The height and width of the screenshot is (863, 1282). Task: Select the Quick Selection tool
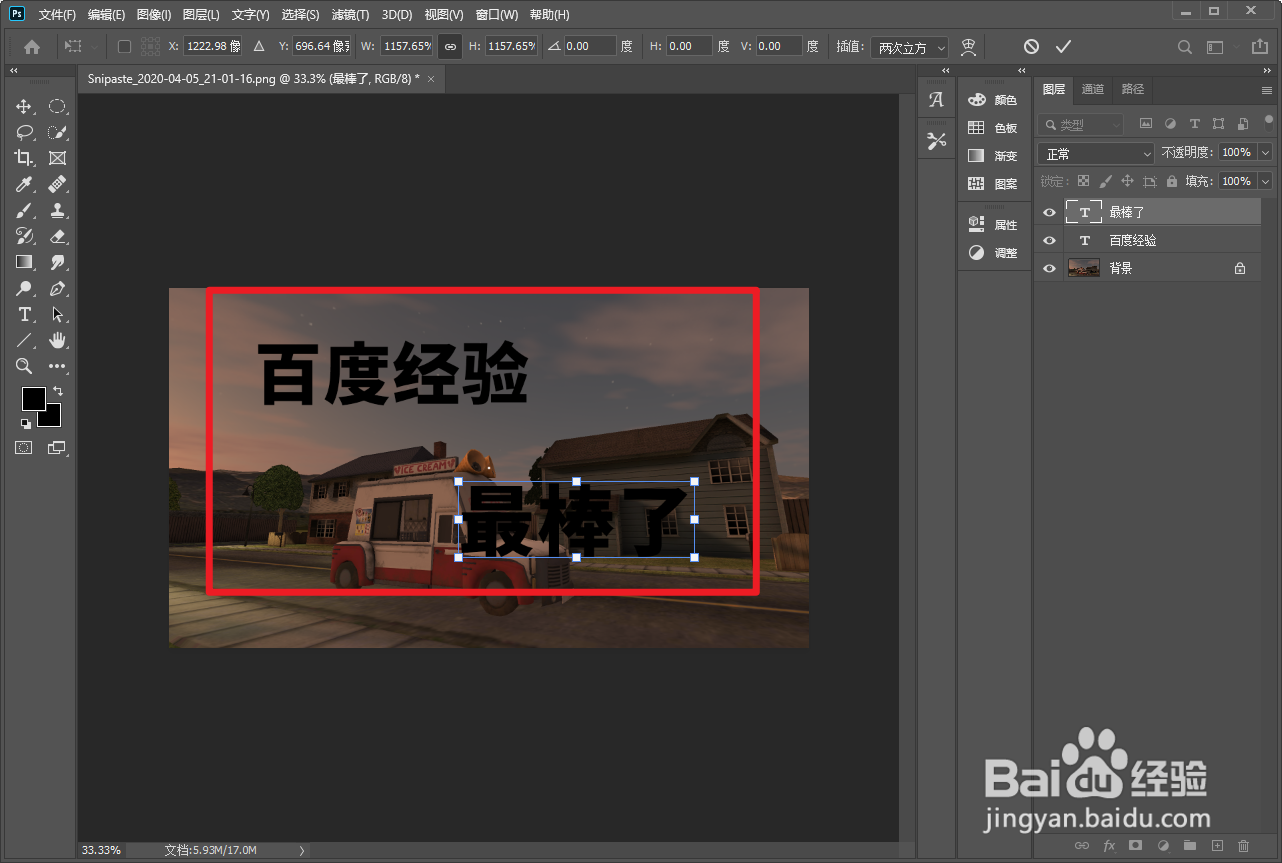(58, 132)
